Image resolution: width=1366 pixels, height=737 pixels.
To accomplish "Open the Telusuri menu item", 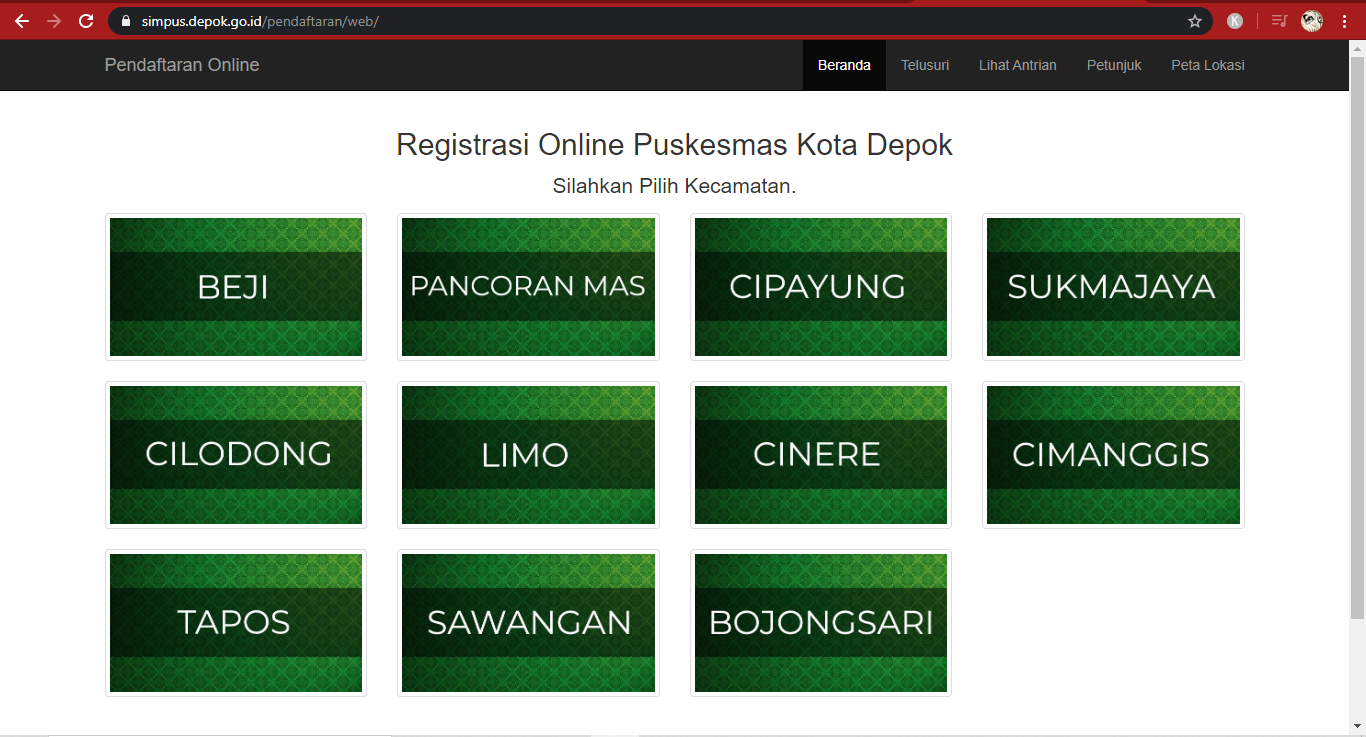I will (x=924, y=64).
